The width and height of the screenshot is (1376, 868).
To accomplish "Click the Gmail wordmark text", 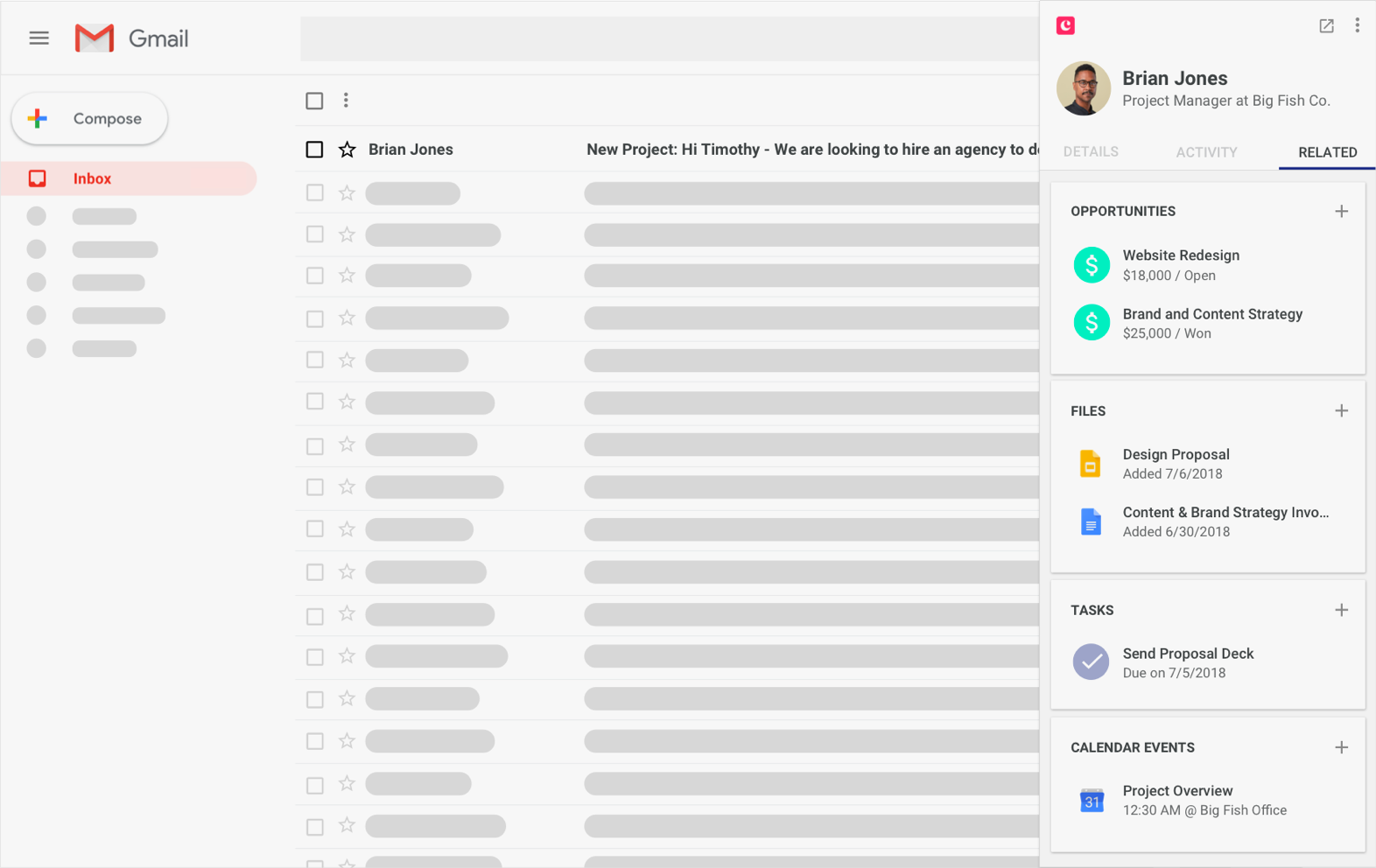I will (x=158, y=38).
